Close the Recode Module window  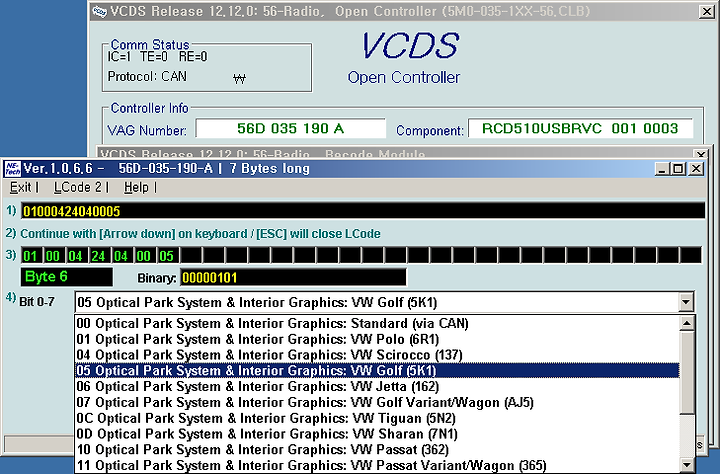point(701,154)
